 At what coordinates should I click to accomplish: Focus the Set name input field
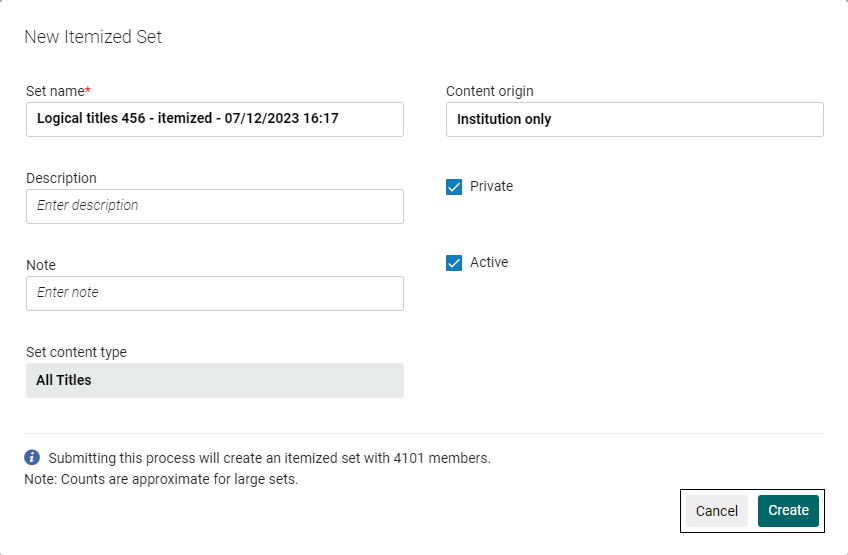coord(214,119)
